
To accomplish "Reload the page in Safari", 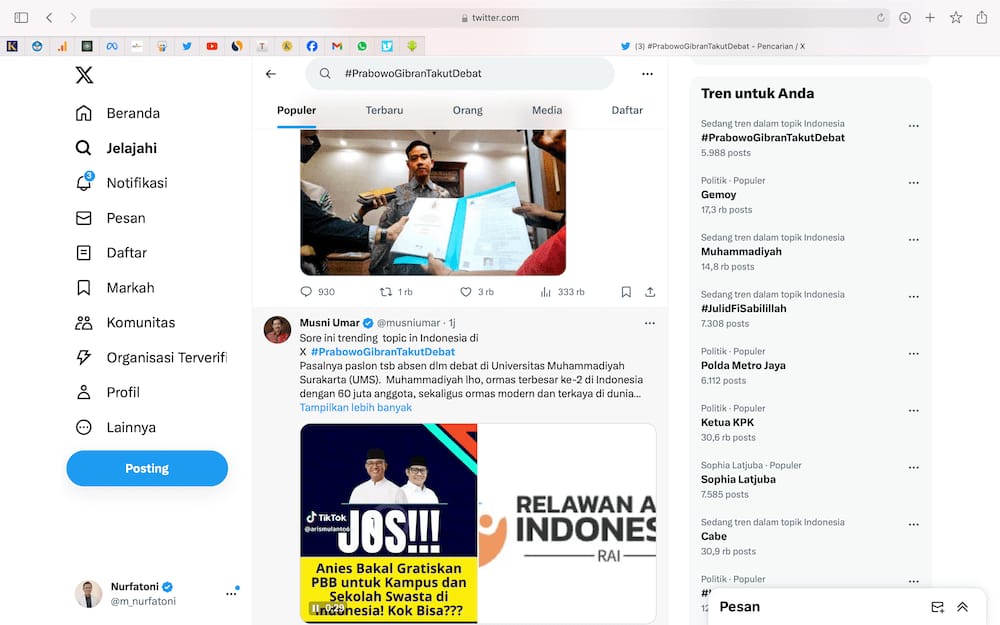I will (x=881, y=18).
